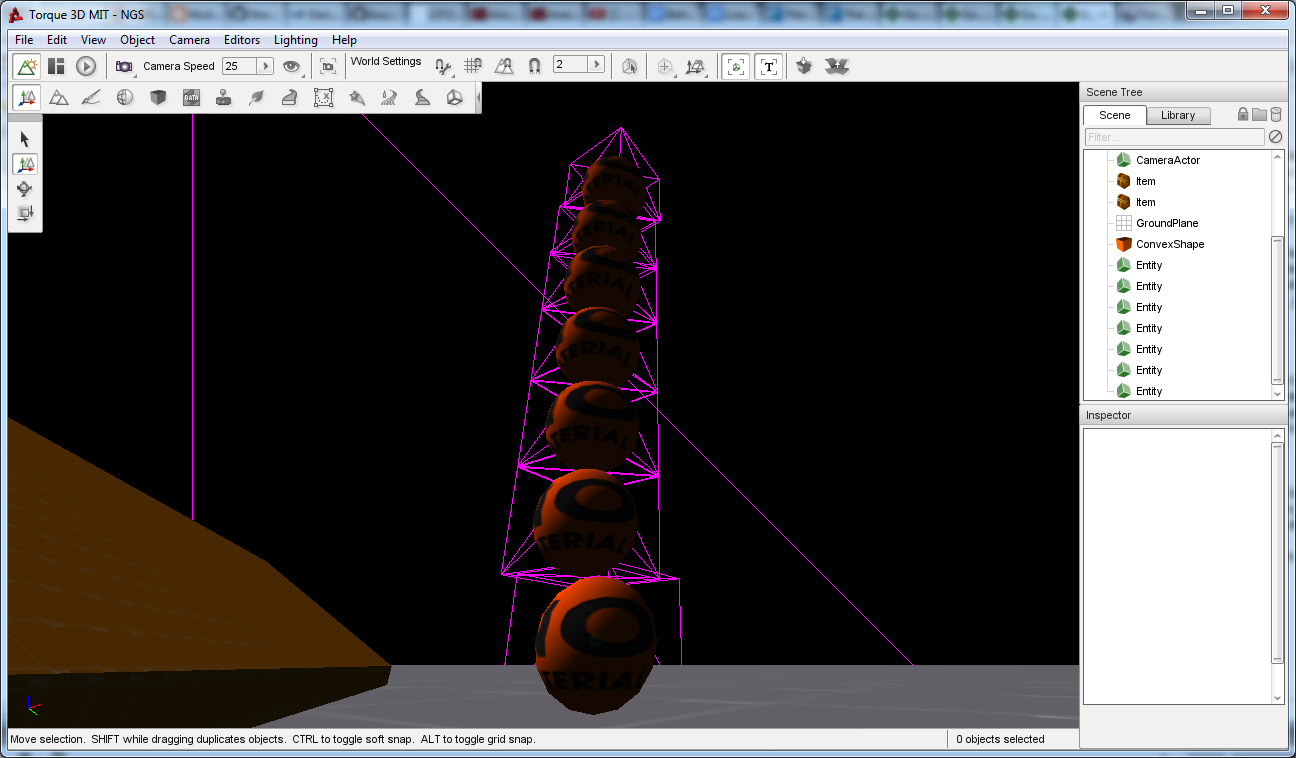
Task: Toggle grid snapping icon
Action: click(x=474, y=66)
